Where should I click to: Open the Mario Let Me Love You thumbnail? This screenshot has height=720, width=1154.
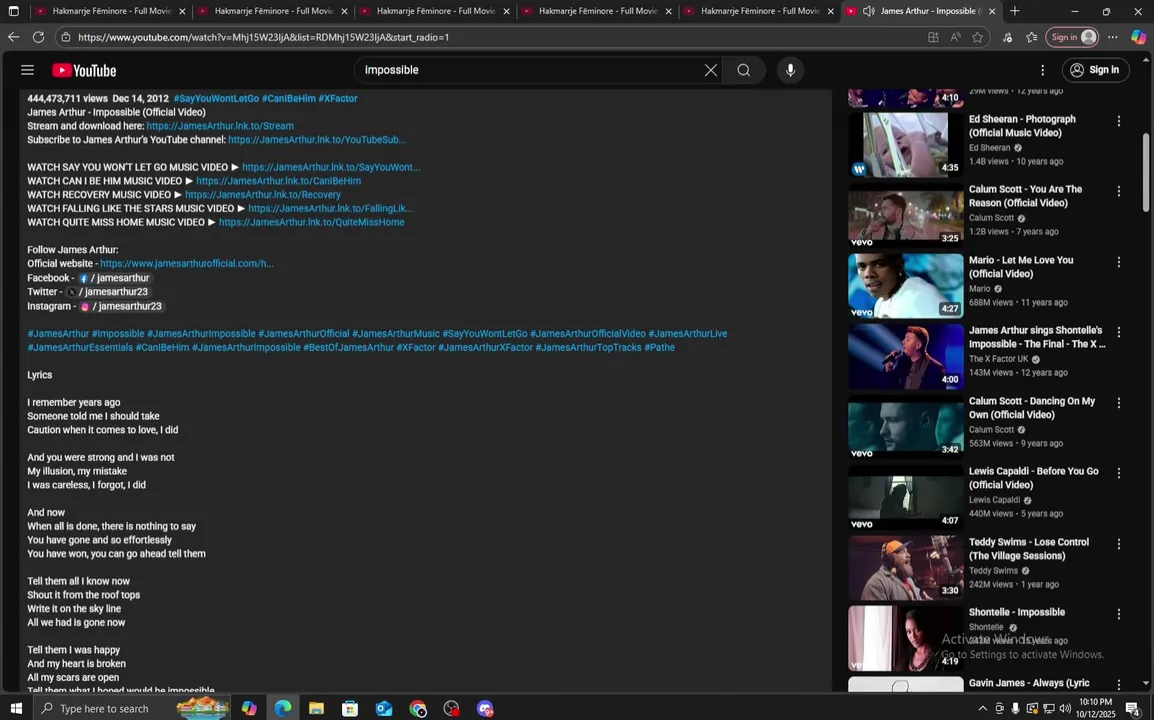point(905,286)
